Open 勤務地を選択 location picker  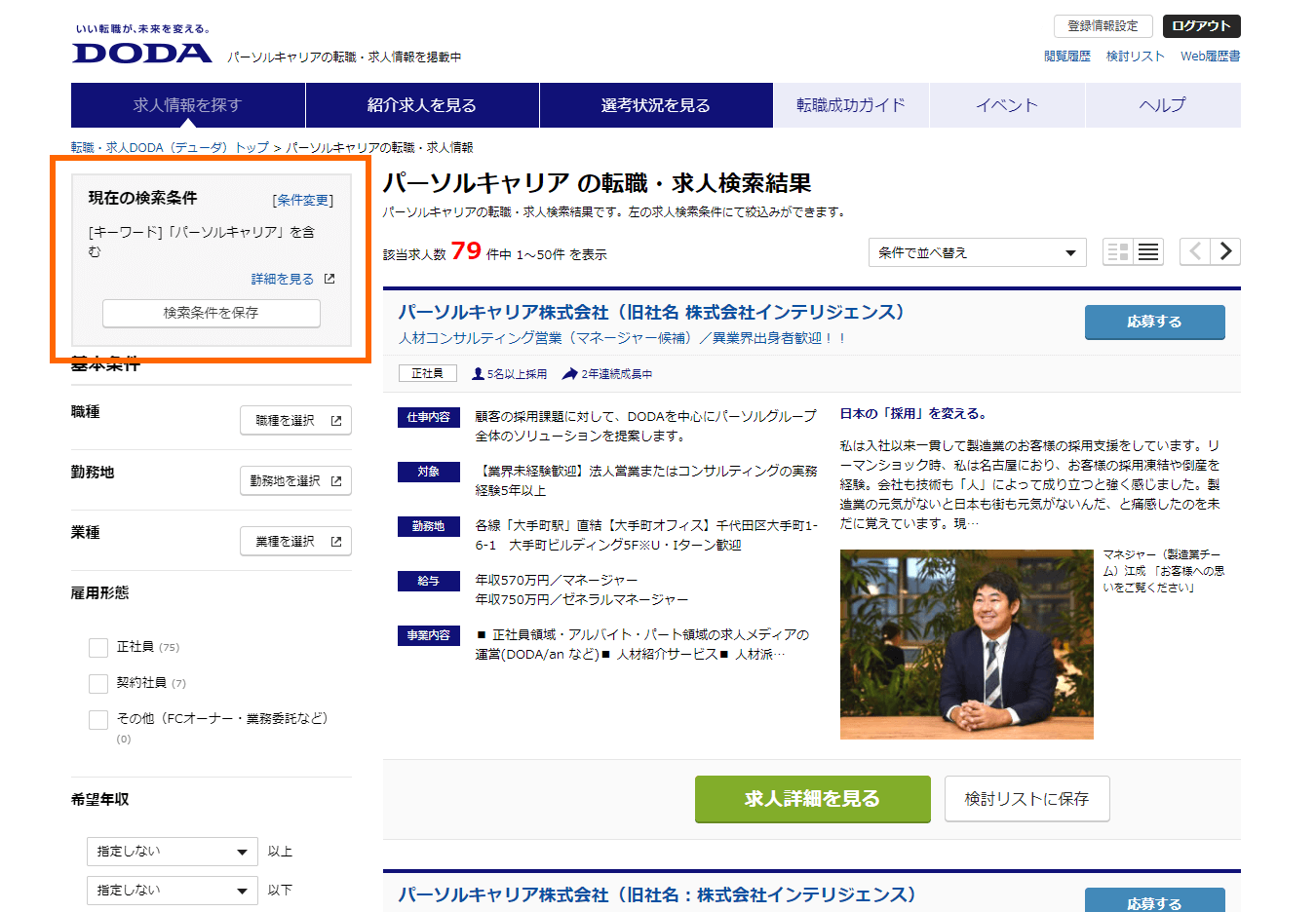point(295,481)
